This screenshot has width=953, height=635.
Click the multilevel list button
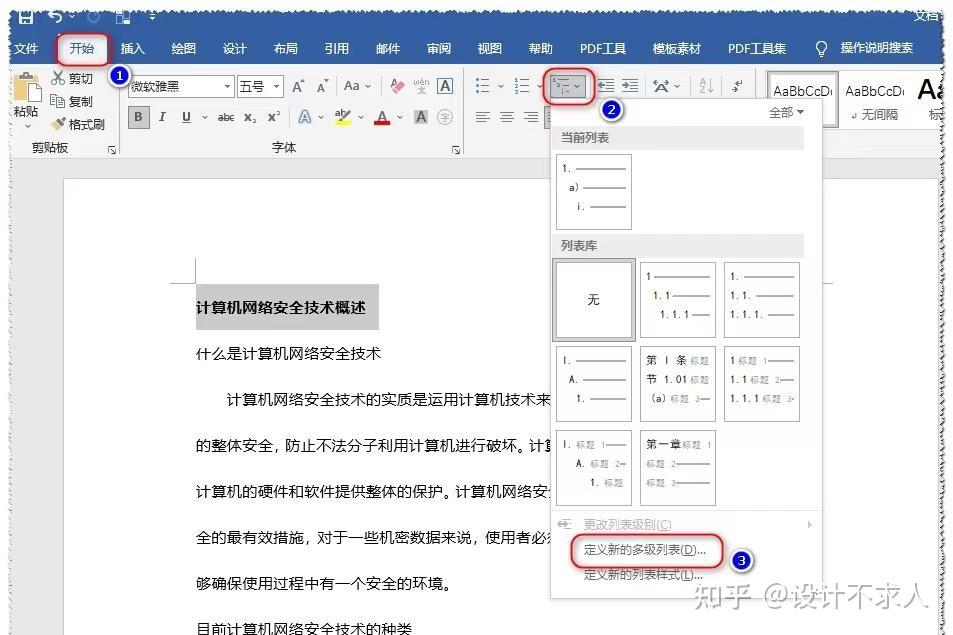[x=568, y=86]
